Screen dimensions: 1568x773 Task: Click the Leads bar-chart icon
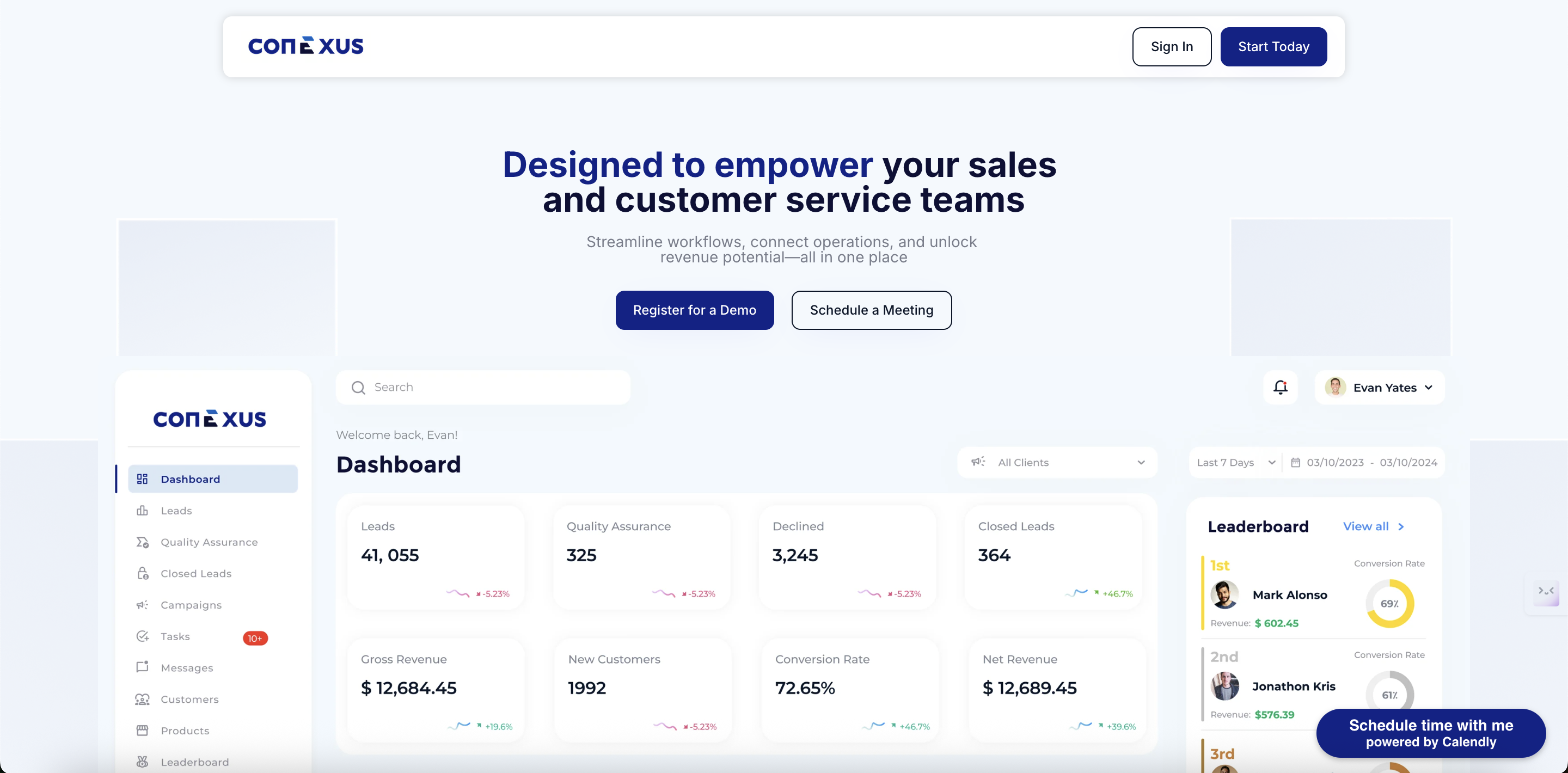pyautogui.click(x=143, y=511)
